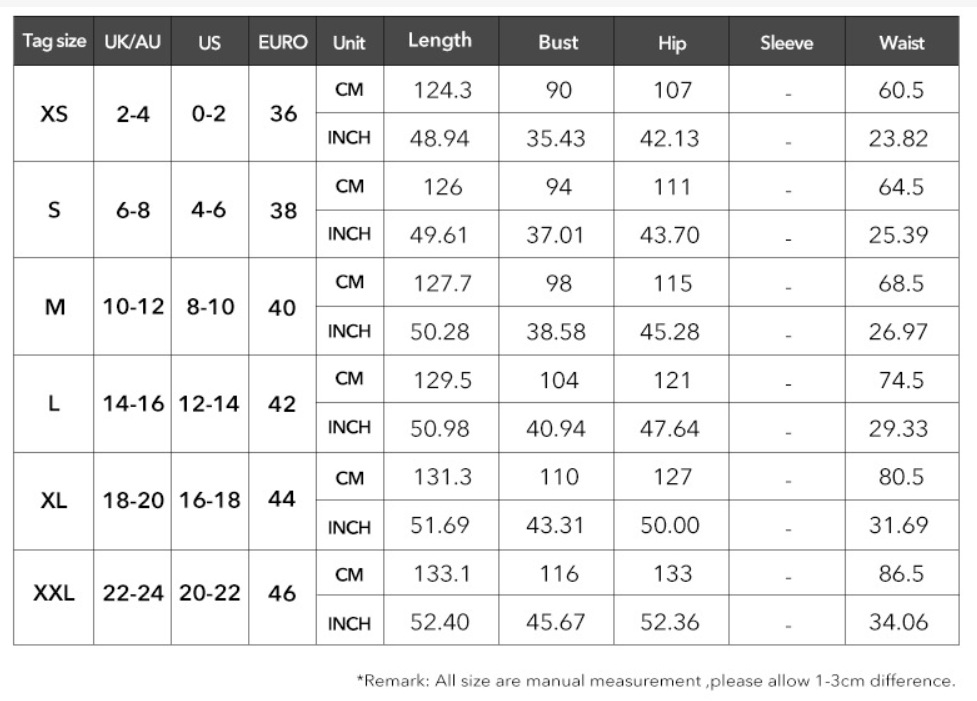The height and width of the screenshot is (701, 977).
Task: Click the 86.5 waist value
Action: pos(900,574)
